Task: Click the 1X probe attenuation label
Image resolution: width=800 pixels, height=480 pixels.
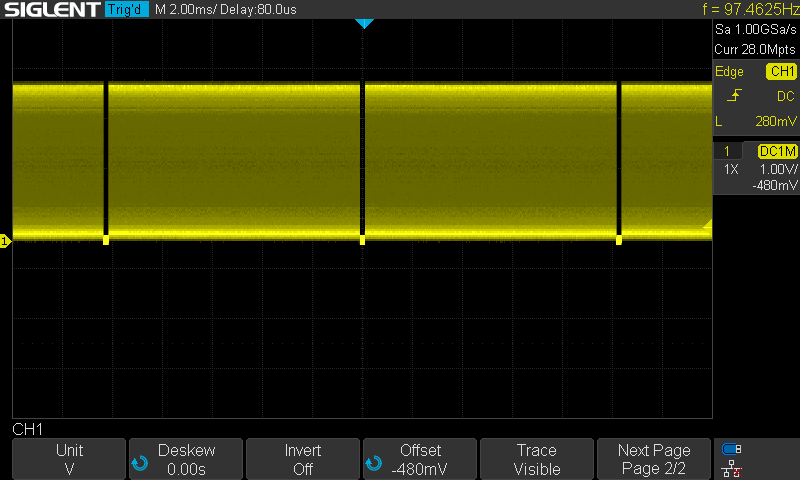Action: pos(731,169)
